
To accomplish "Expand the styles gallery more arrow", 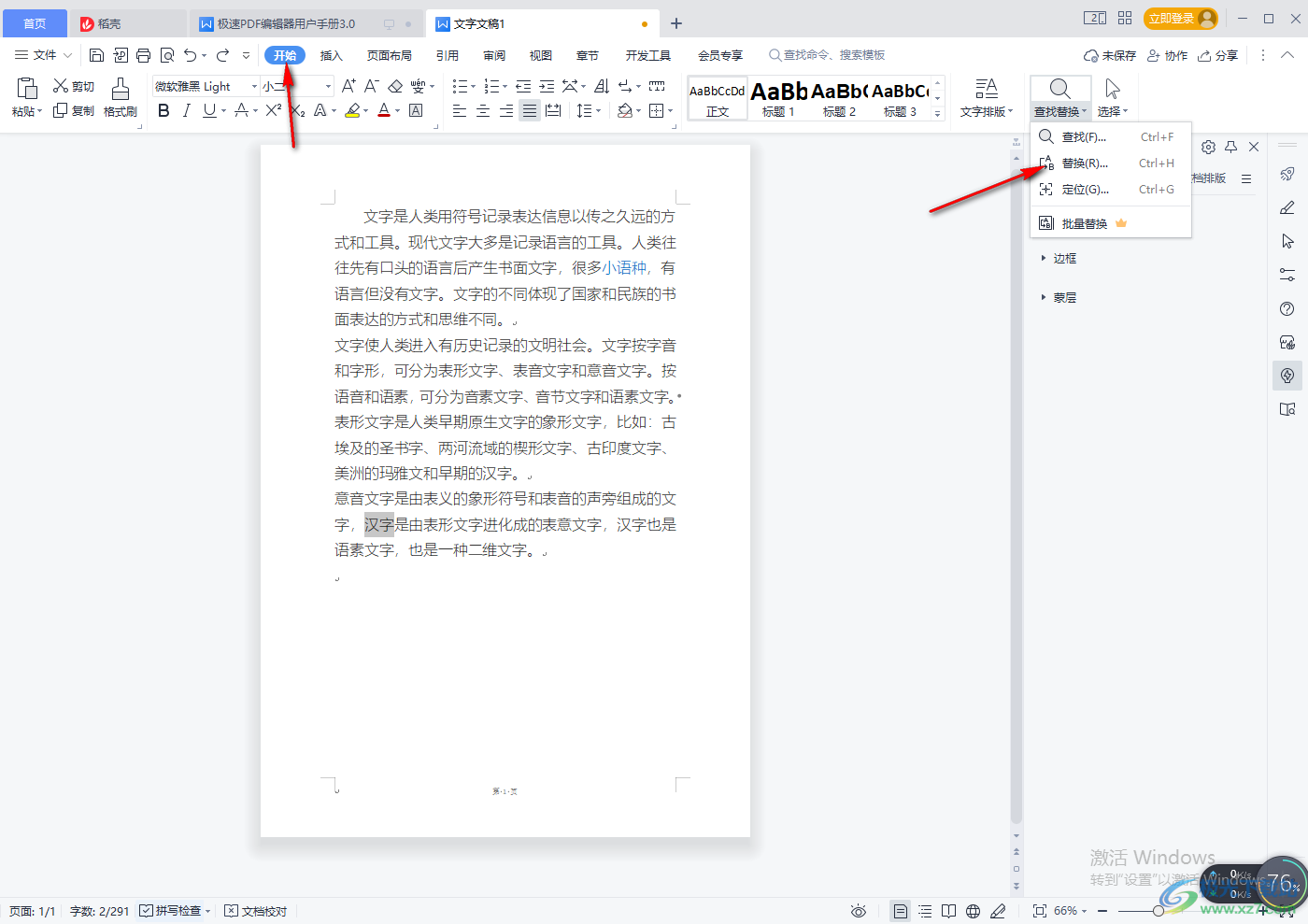I will tap(938, 114).
